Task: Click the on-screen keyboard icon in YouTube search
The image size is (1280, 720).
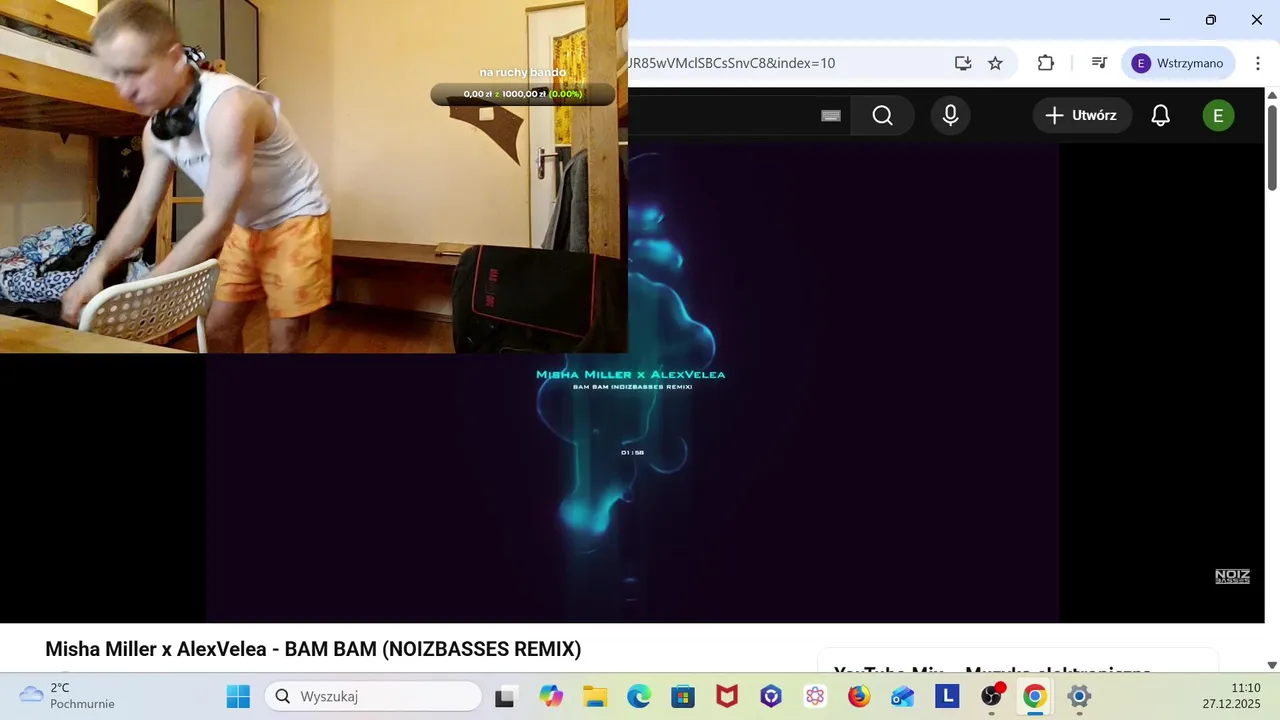Action: pyautogui.click(x=831, y=116)
